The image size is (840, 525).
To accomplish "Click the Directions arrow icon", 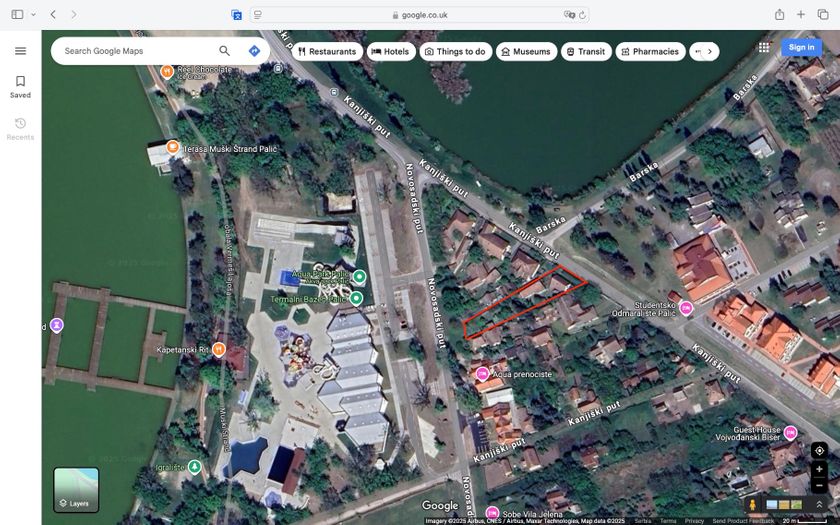I will [x=254, y=51].
